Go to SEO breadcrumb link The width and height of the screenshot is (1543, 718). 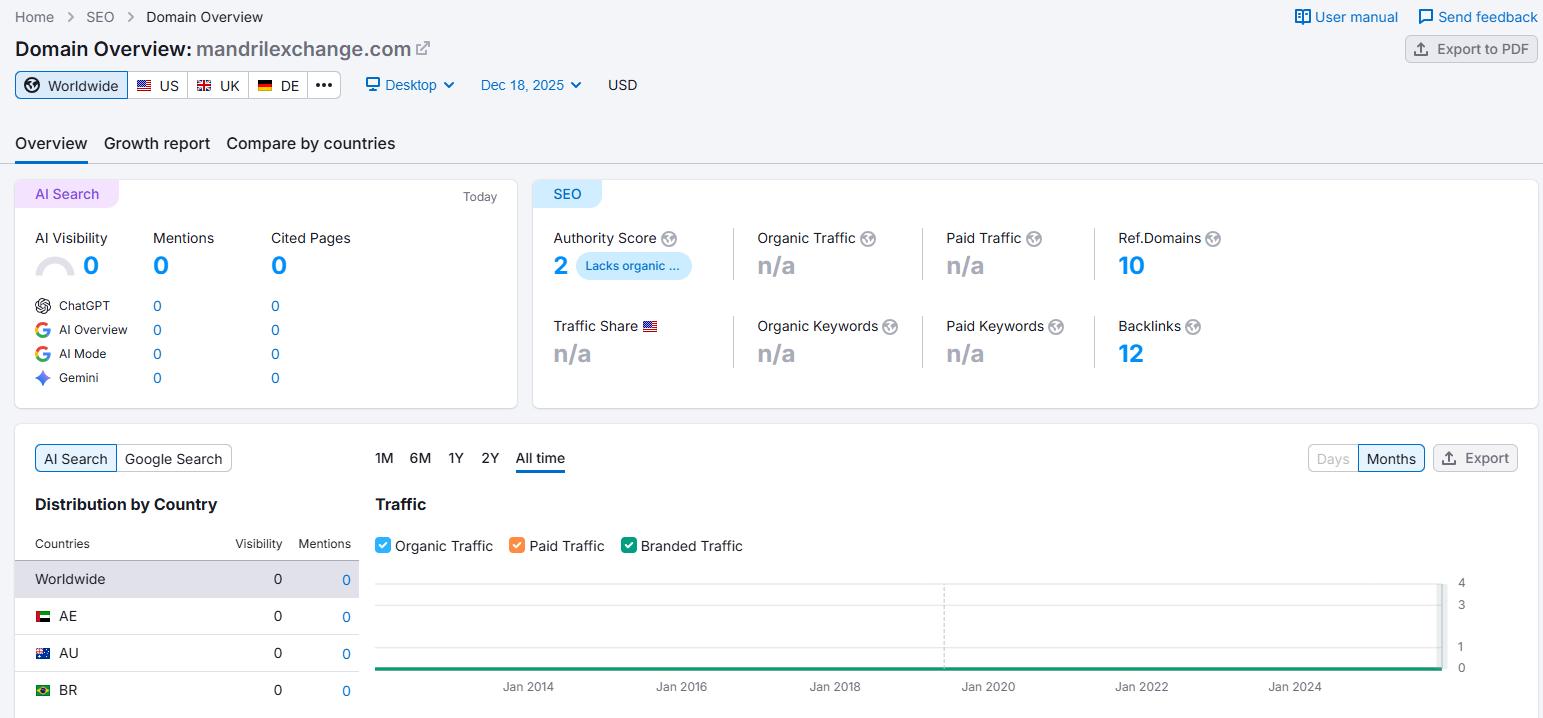100,17
